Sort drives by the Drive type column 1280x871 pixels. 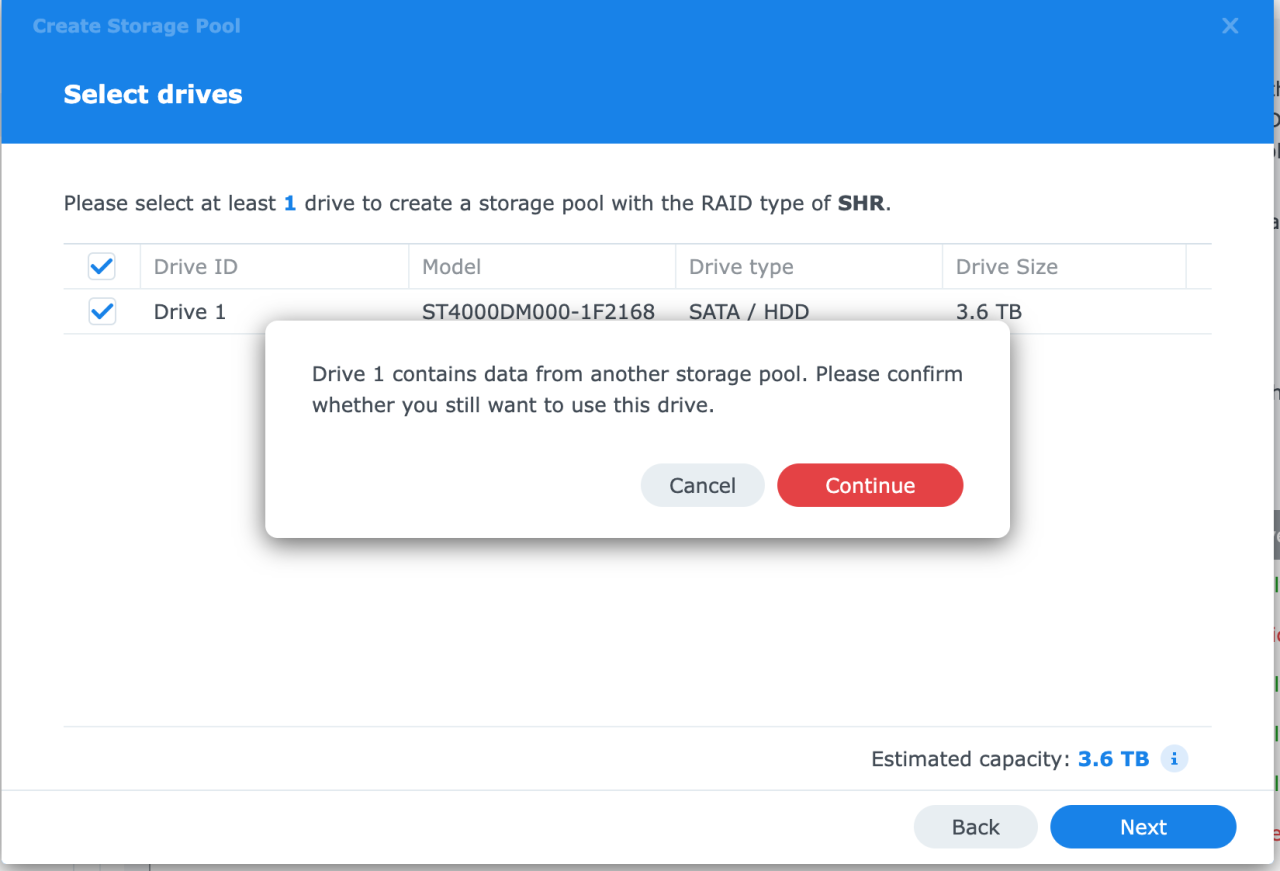[x=741, y=266]
